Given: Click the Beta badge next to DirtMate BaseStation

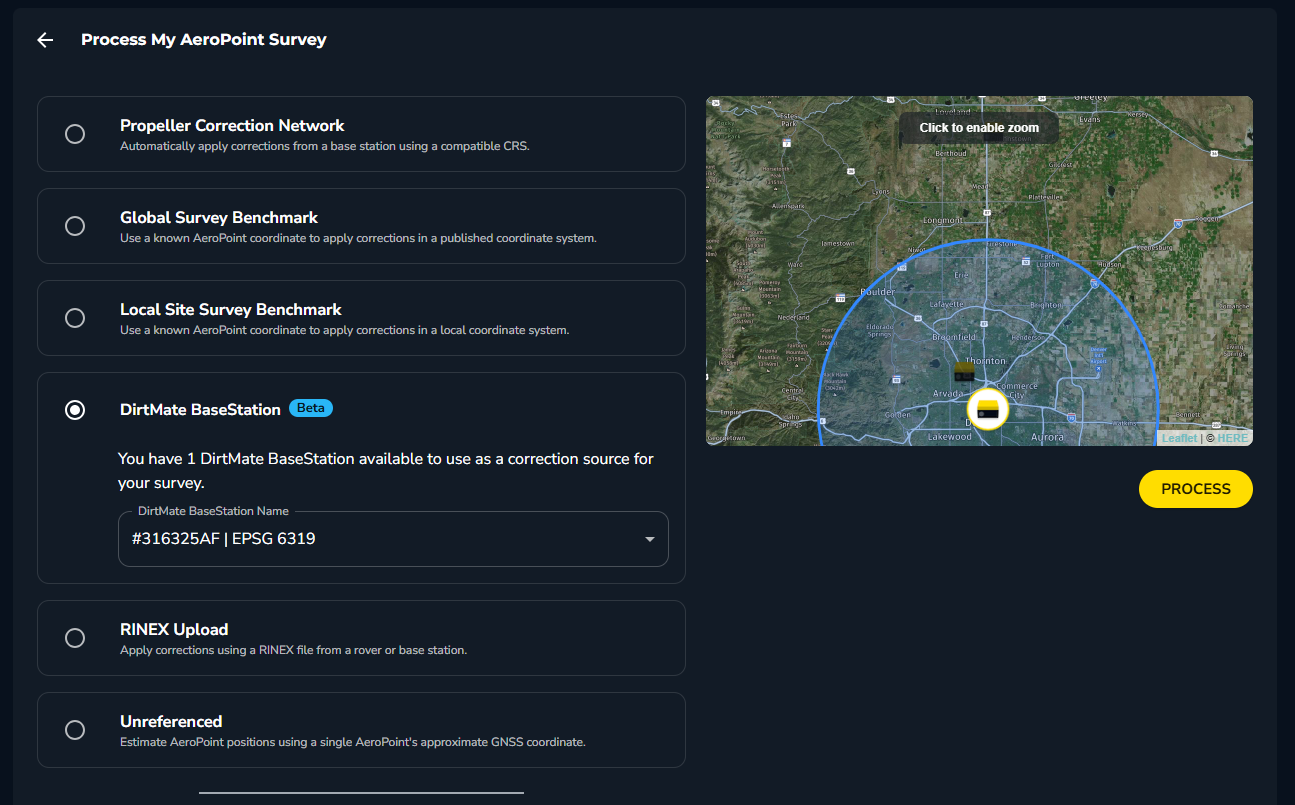Looking at the screenshot, I should pyautogui.click(x=310, y=408).
